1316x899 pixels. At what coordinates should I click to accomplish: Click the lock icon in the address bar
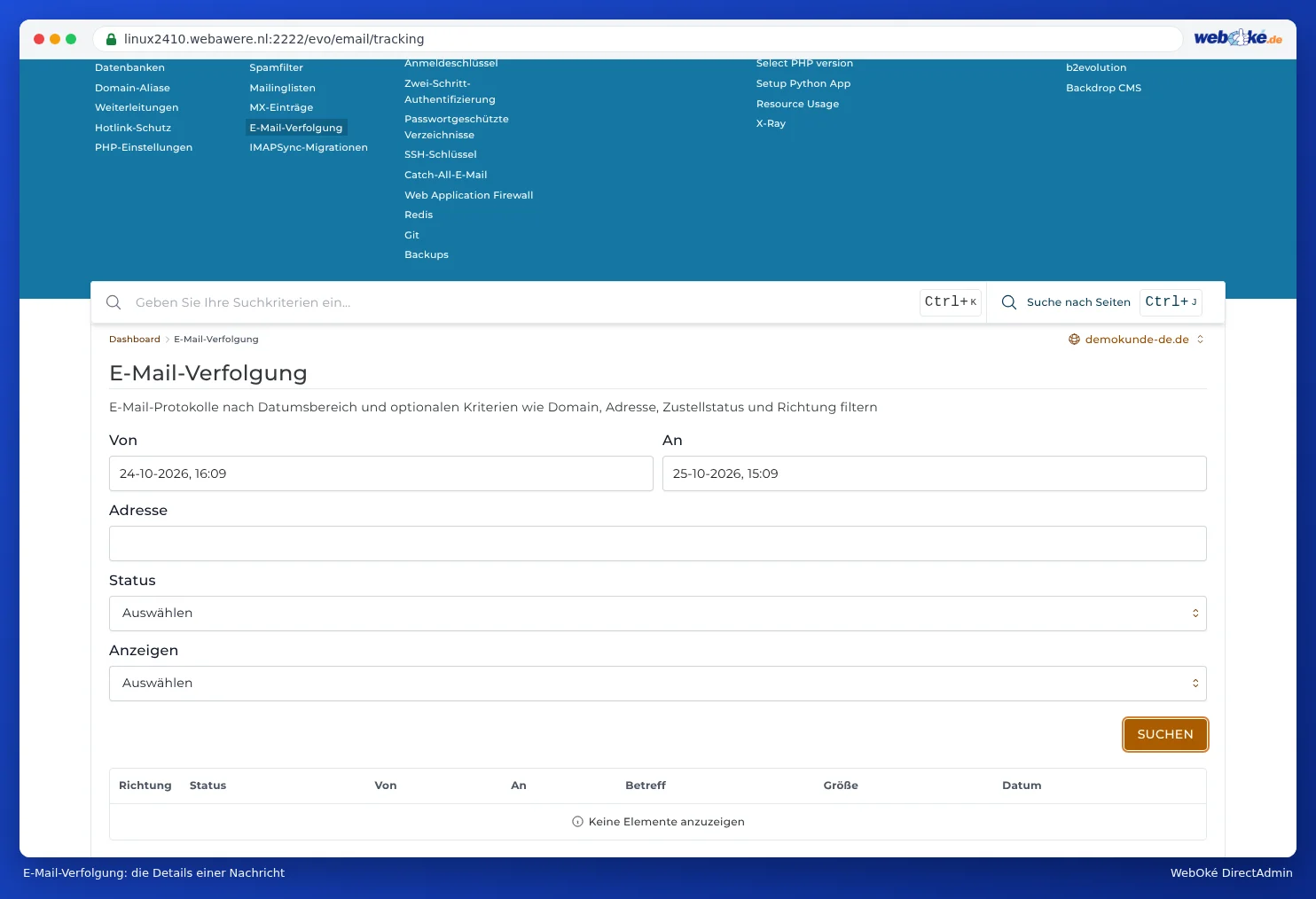[x=111, y=39]
